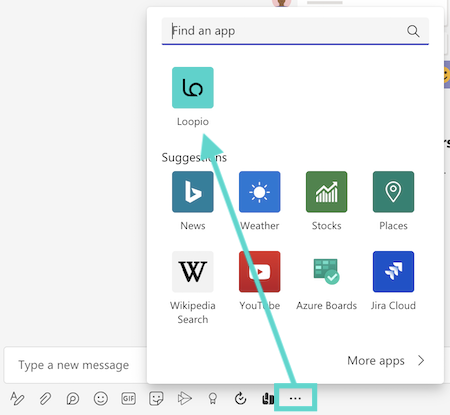Open the Stocks app

(327, 192)
